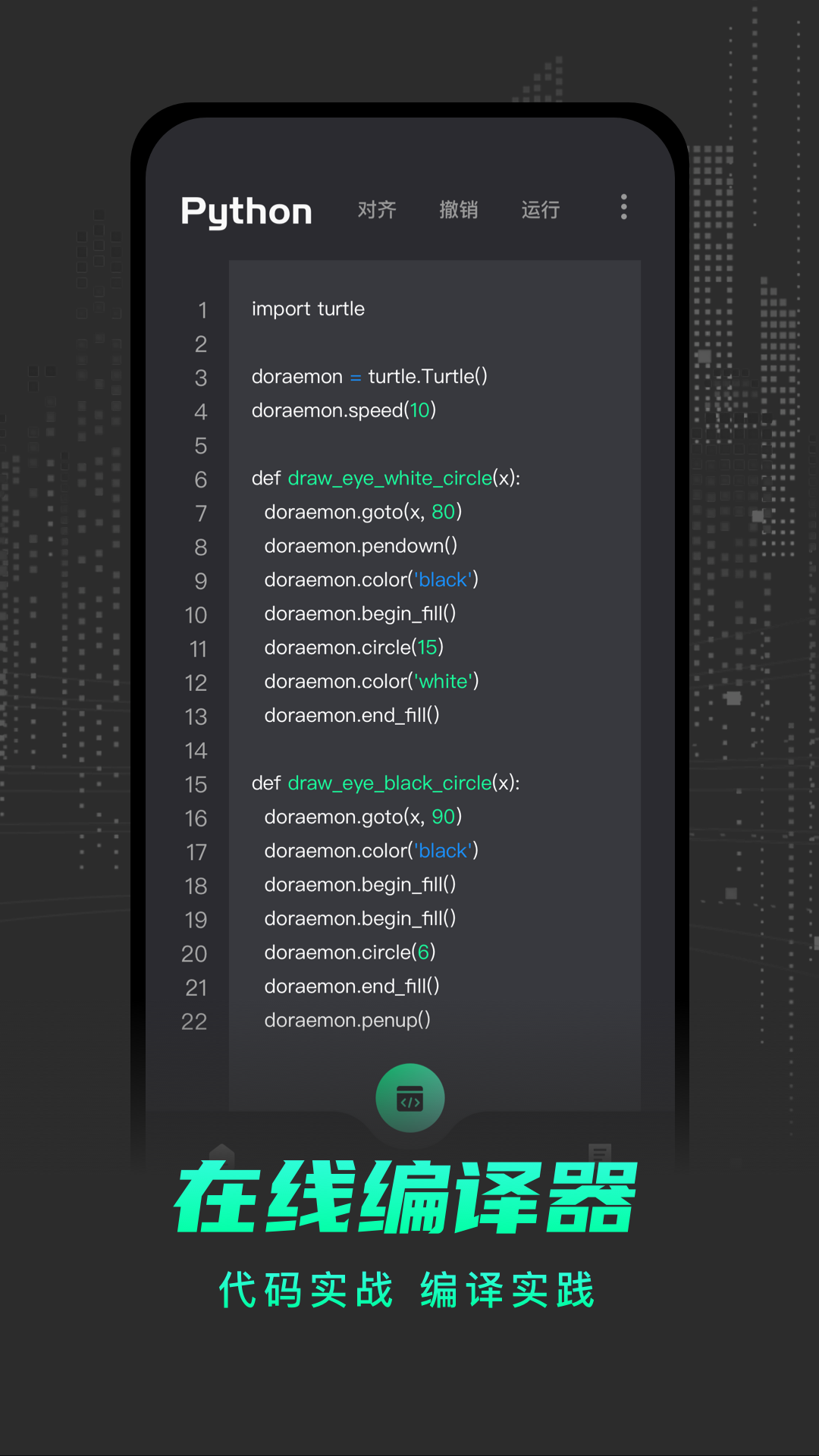819x1456 pixels.
Task: Click the doraemon.circle(6) line
Action: tap(350, 952)
